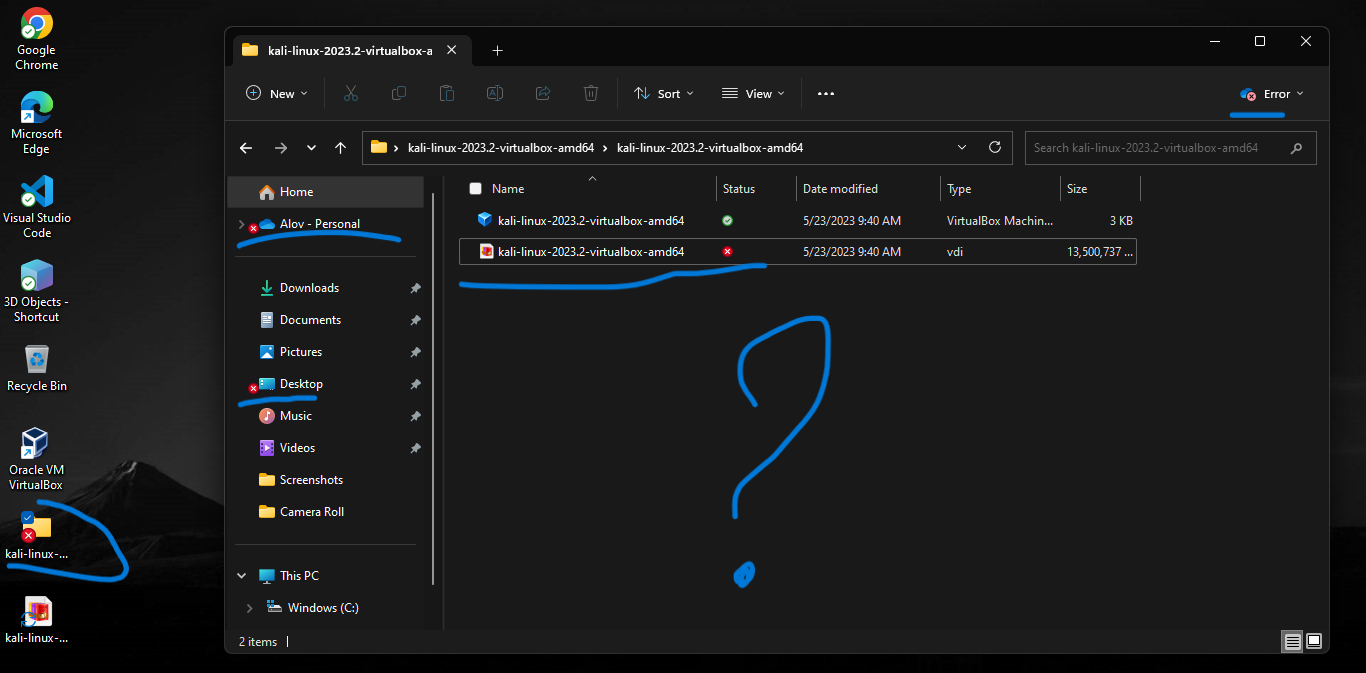1366x673 pixels.
Task: Click the address bar folder icon
Action: pos(379,147)
